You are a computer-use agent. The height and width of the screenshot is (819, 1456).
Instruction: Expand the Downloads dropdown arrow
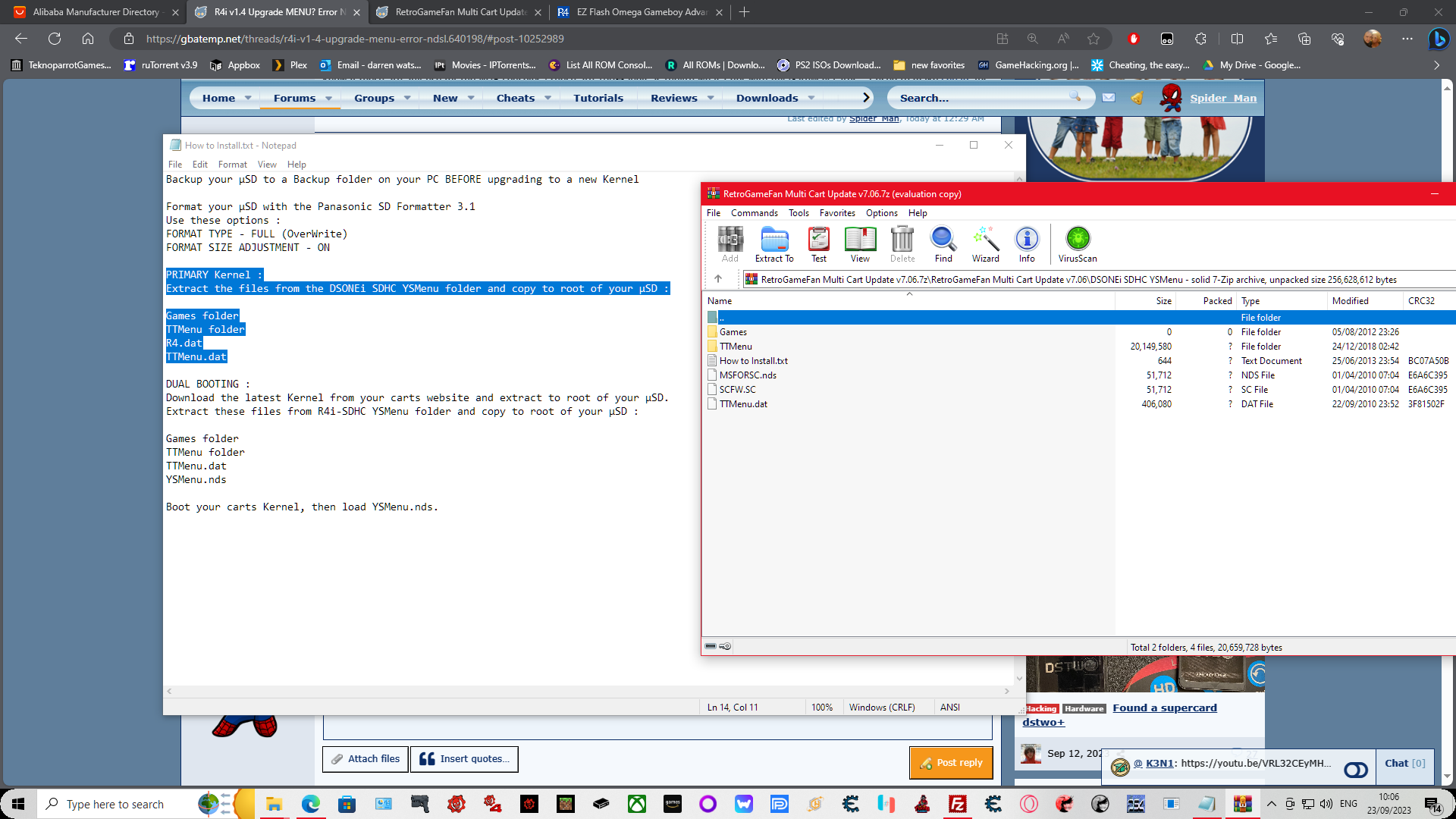point(811,98)
